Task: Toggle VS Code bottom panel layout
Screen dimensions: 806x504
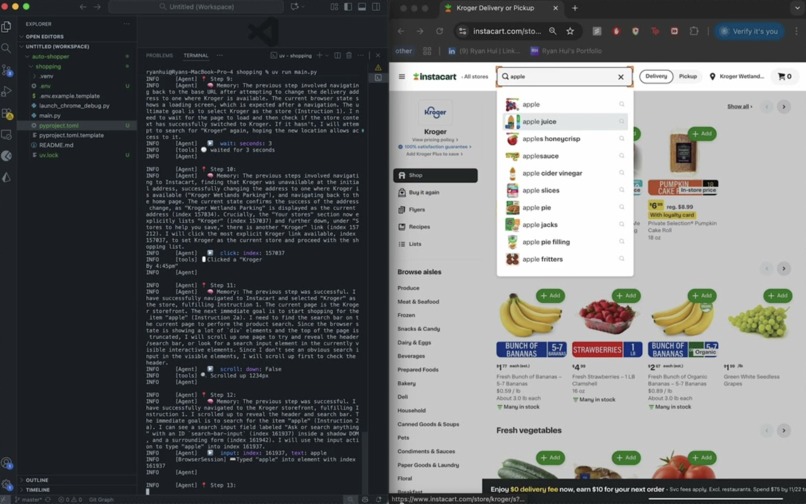Action: [362, 7]
